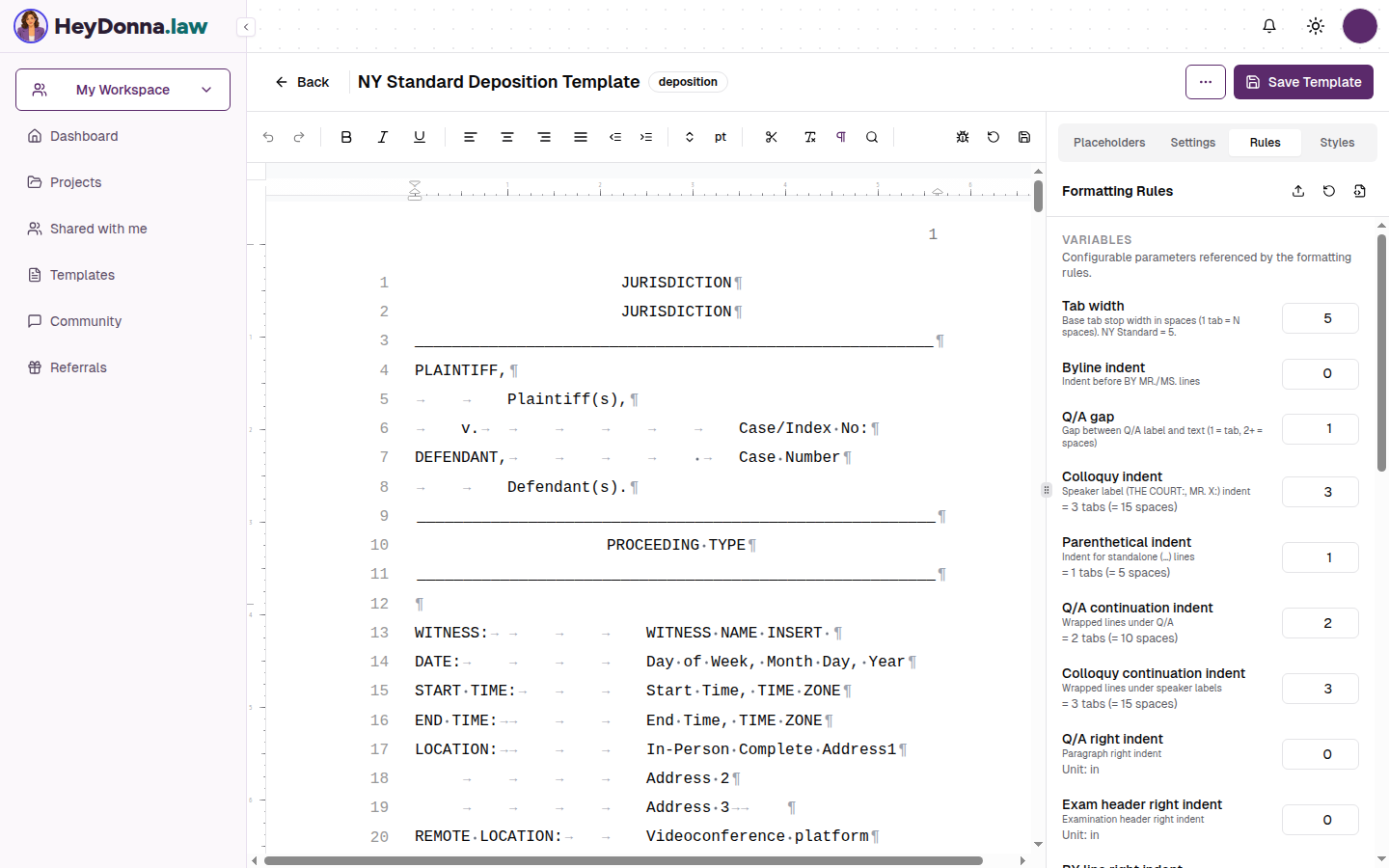The height and width of the screenshot is (868, 1389).
Task: Clear text formatting
Action: pos(810,137)
